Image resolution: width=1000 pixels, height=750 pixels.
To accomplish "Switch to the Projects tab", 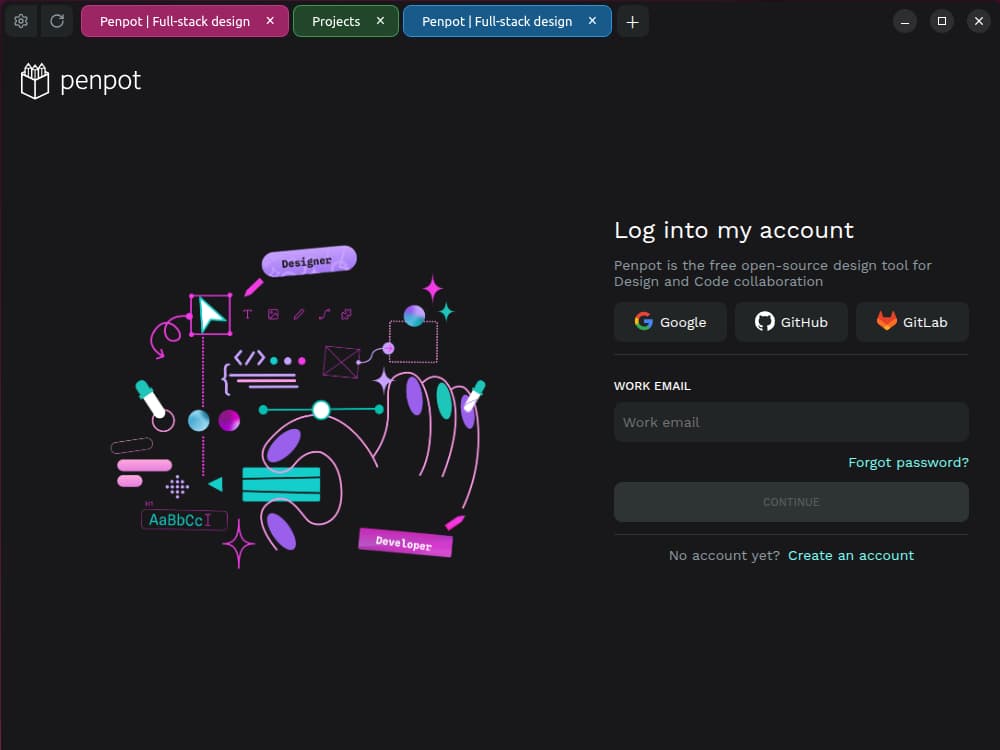I will [346, 21].
